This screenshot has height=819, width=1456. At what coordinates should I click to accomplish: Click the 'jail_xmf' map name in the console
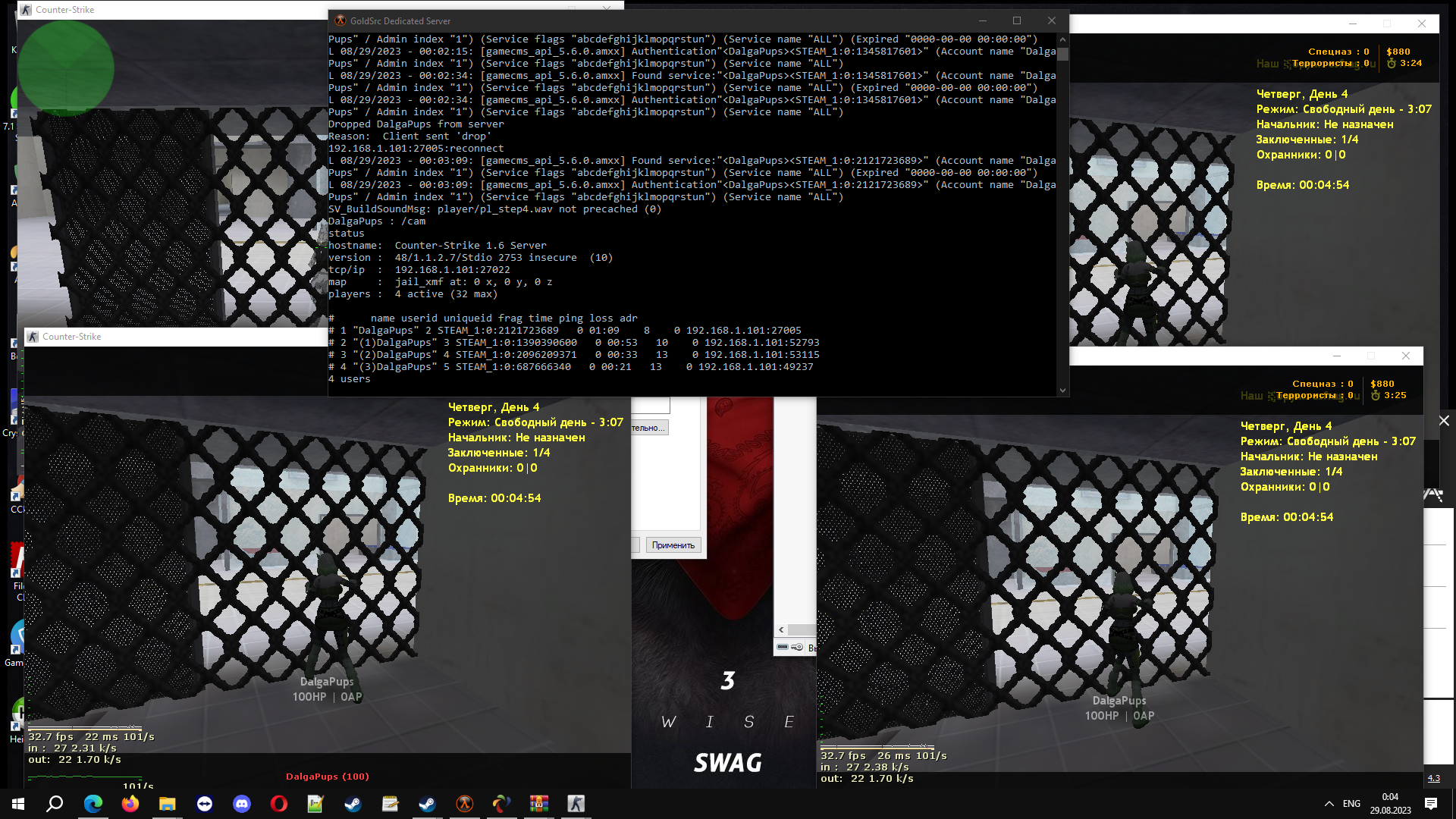pyautogui.click(x=419, y=282)
